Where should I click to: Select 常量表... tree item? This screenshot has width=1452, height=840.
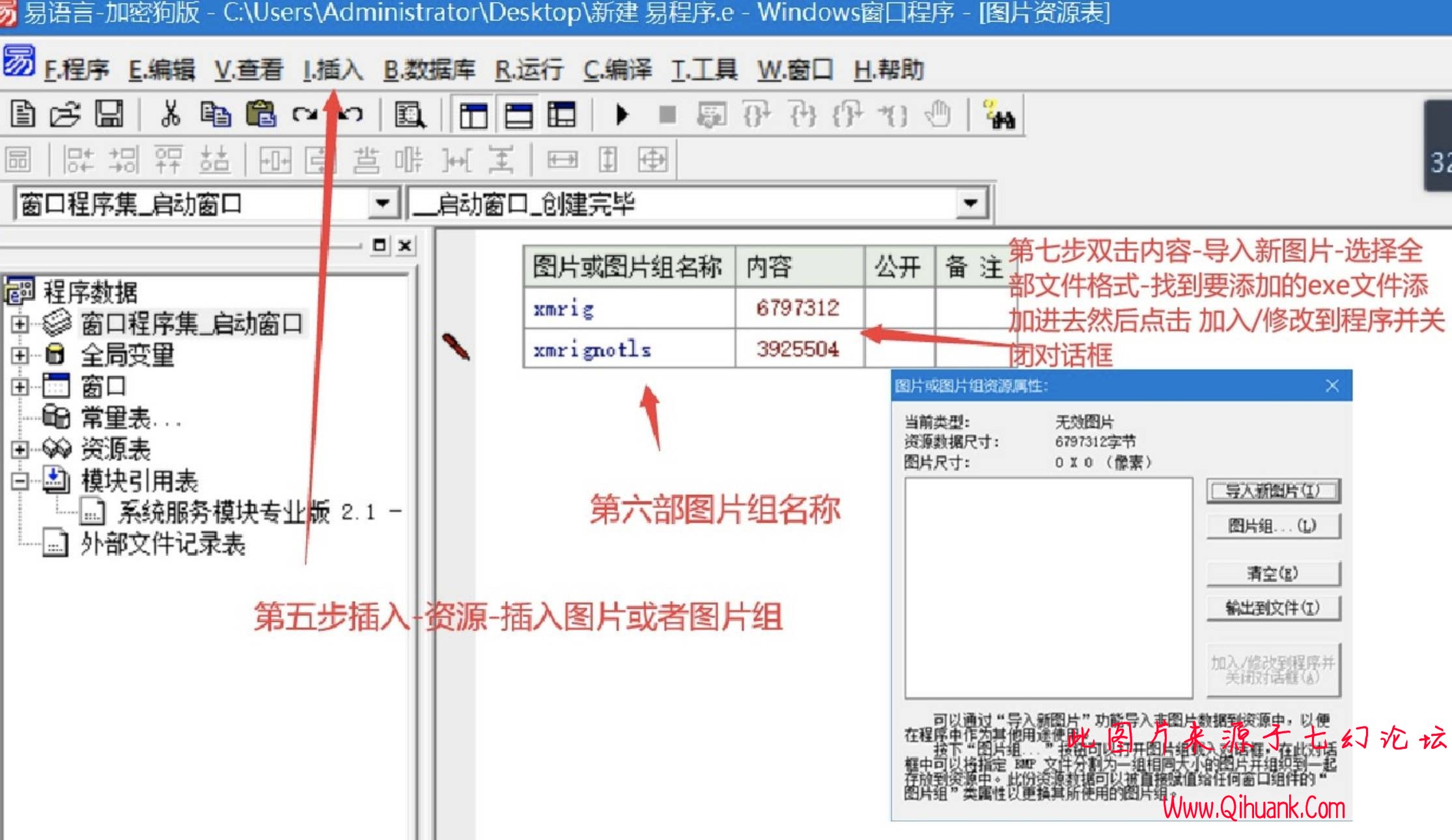click(x=130, y=418)
